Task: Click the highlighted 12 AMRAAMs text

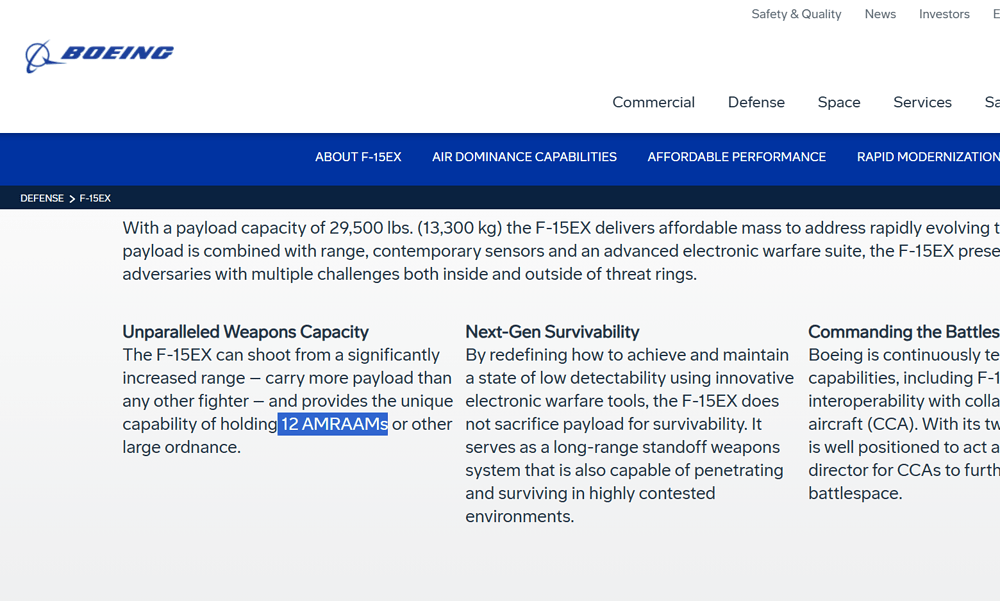Action: point(333,424)
